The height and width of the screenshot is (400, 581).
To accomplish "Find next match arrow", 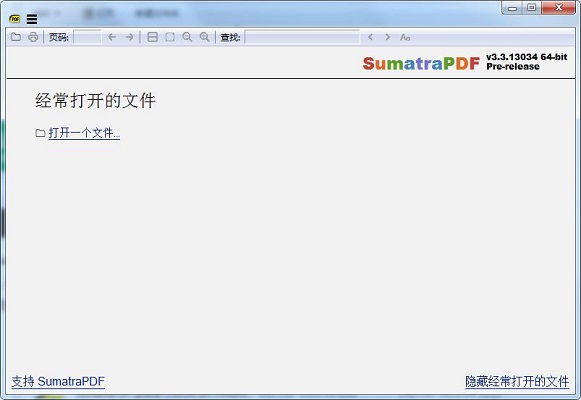I will coord(388,37).
